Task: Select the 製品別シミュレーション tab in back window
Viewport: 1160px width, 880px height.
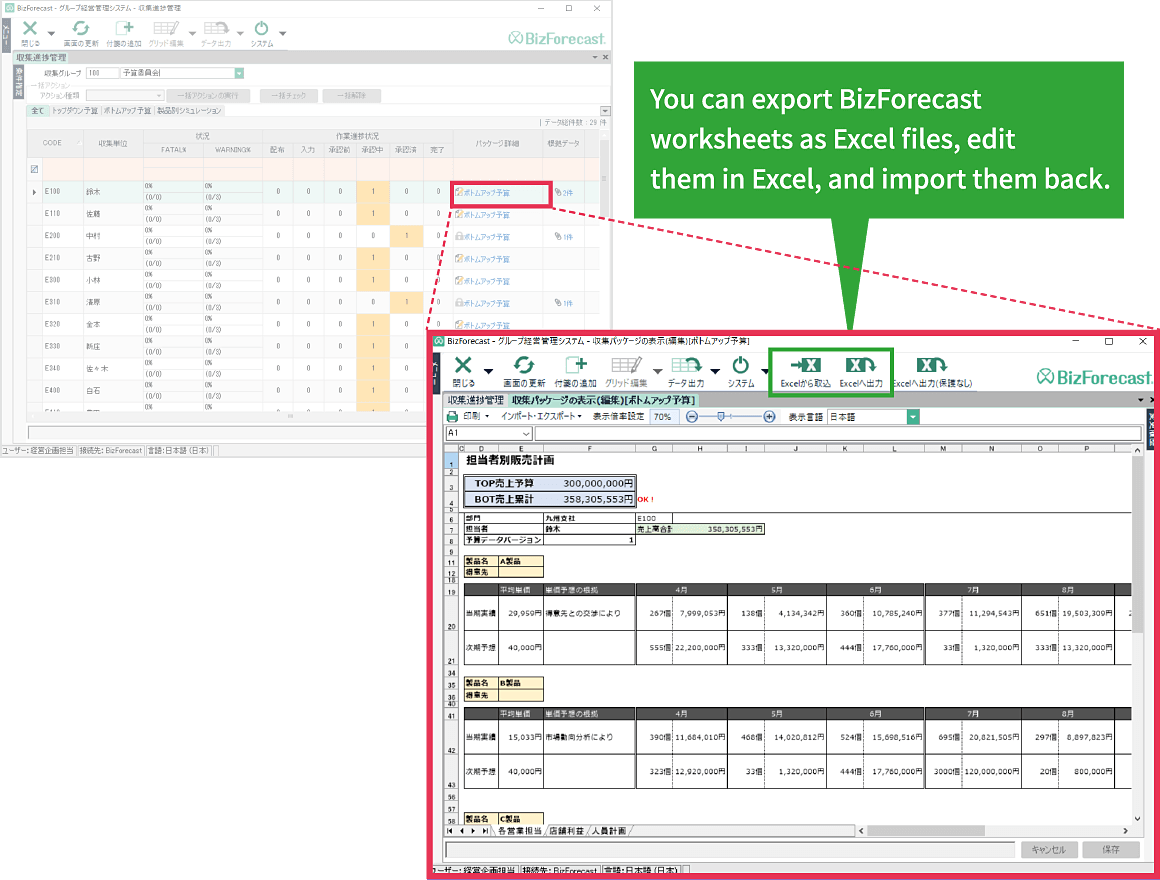Action: tap(189, 111)
